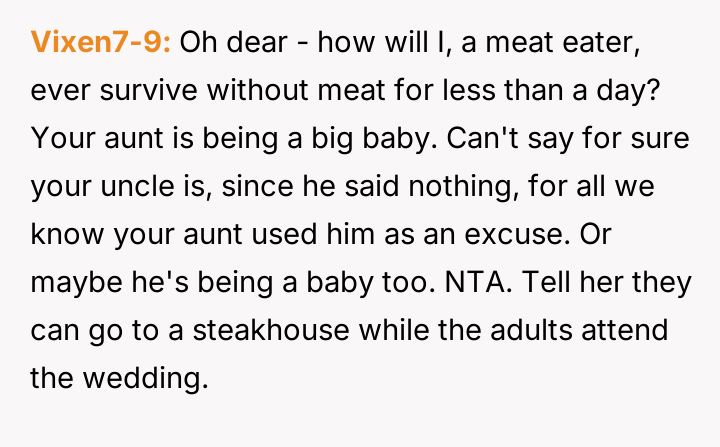
Task: Click the word "survive" in the comment
Action: 143,91
